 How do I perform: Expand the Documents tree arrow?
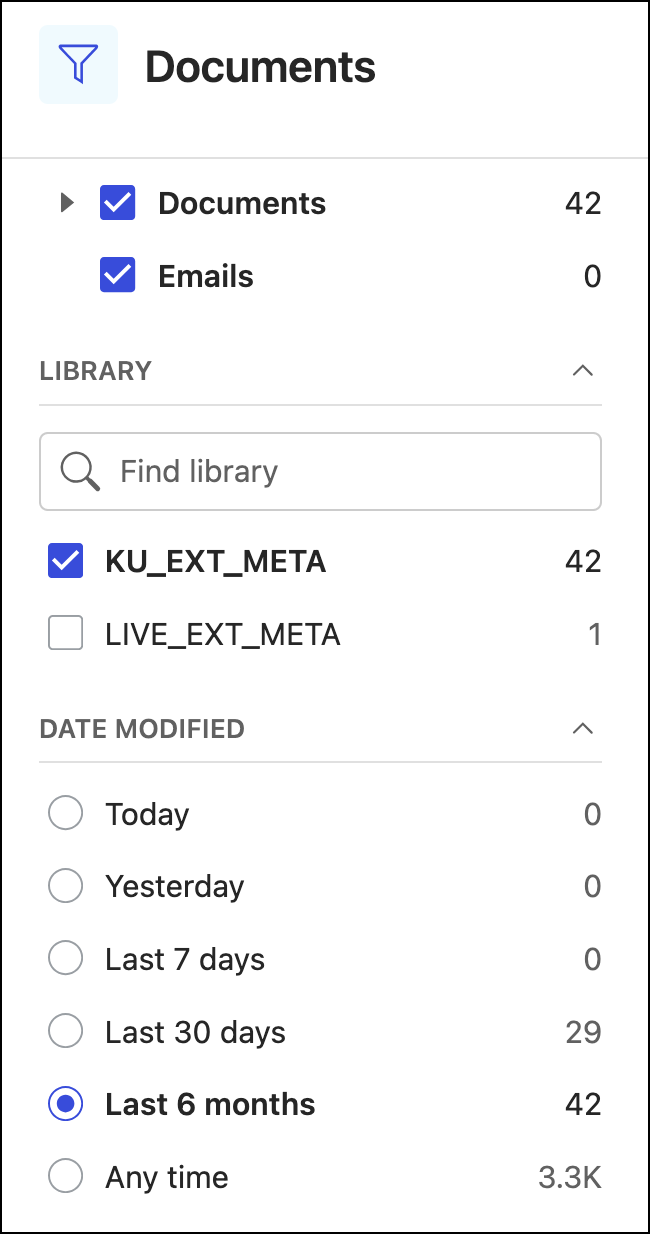(x=67, y=203)
